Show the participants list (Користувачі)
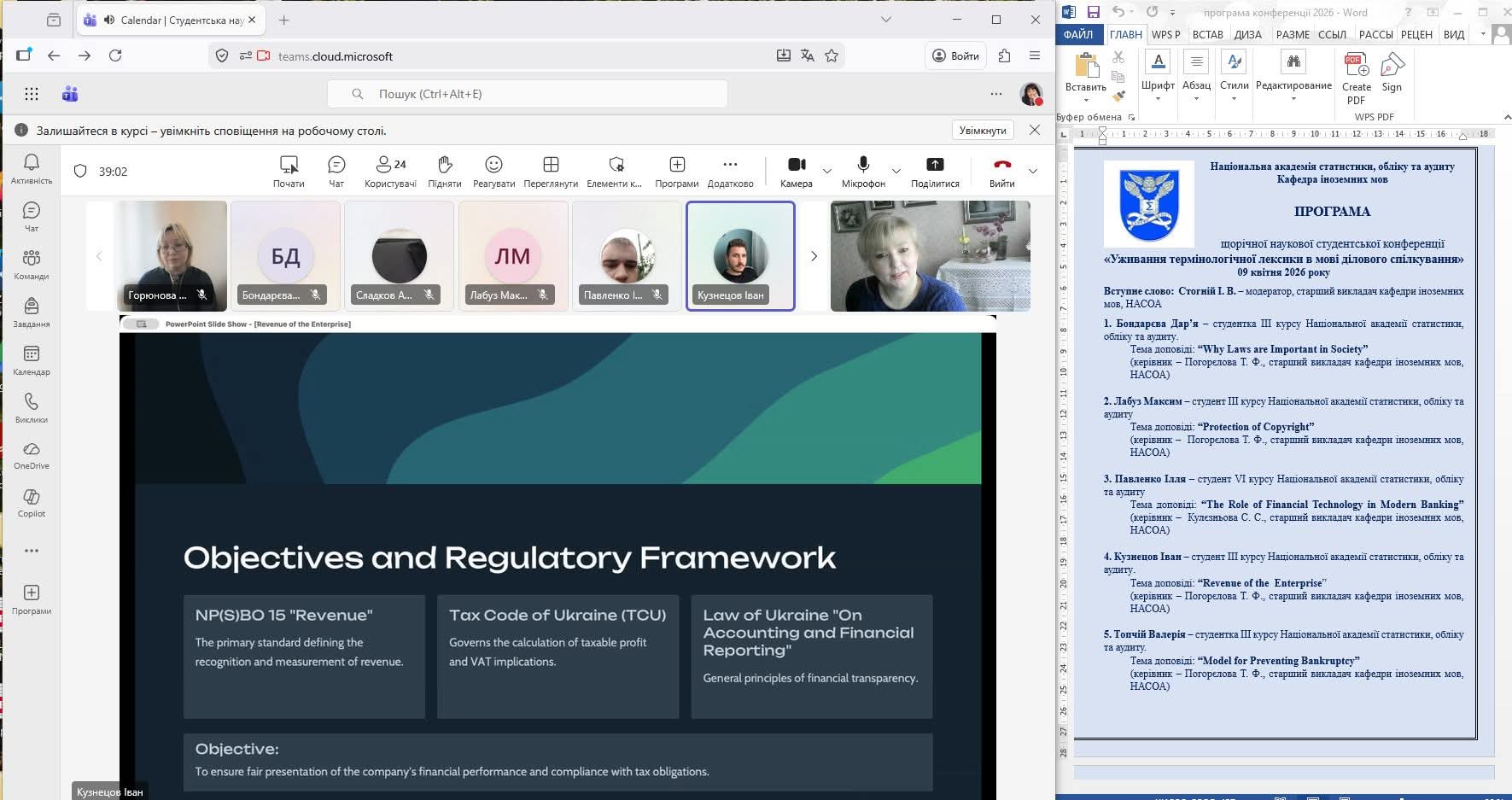Screen dimensions: 1512x800 tap(390, 171)
